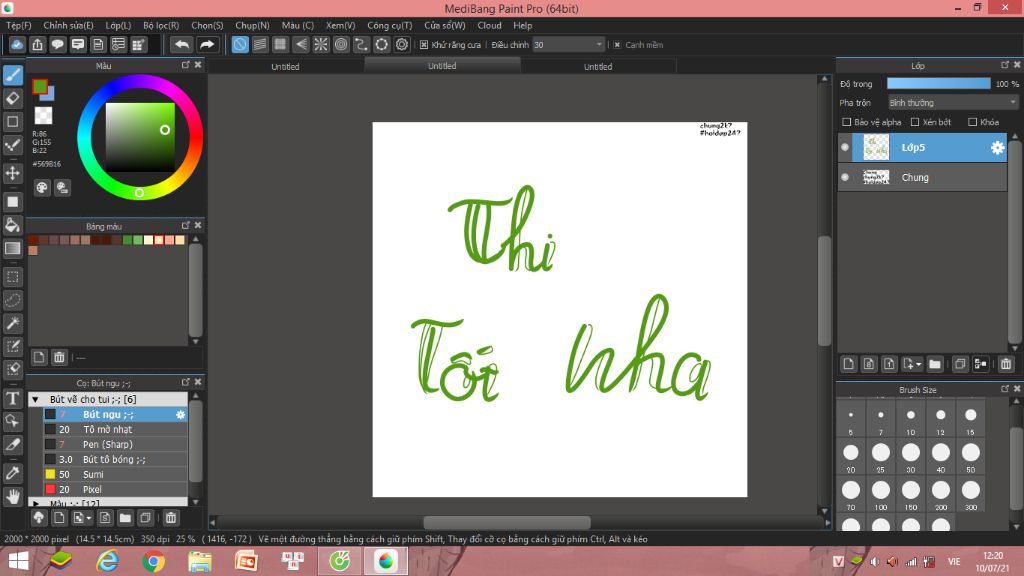Open Pha trộn blend mode dropdown
1024x576 pixels.
click(x=953, y=103)
